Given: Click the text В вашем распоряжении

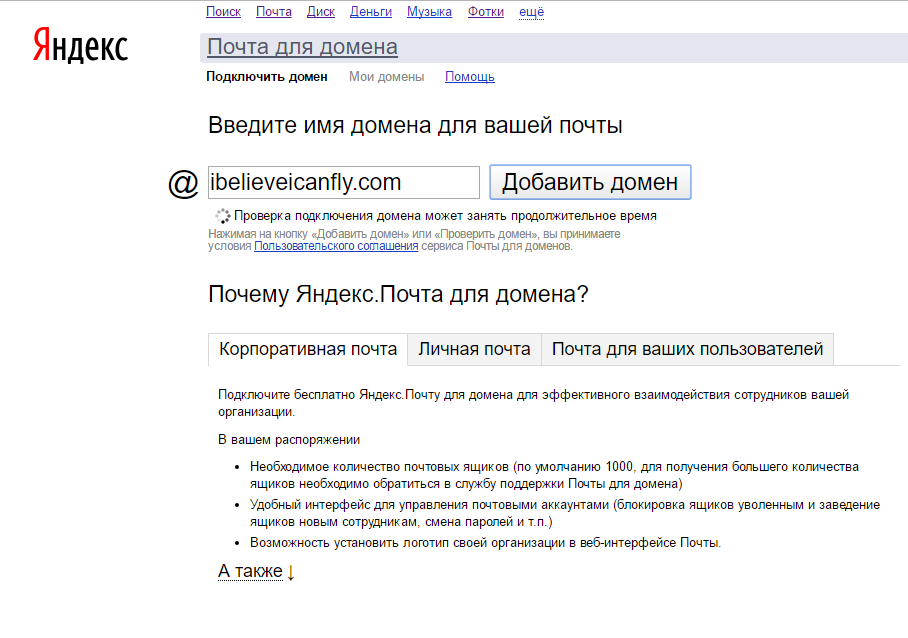Looking at the screenshot, I should (x=289, y=440).
